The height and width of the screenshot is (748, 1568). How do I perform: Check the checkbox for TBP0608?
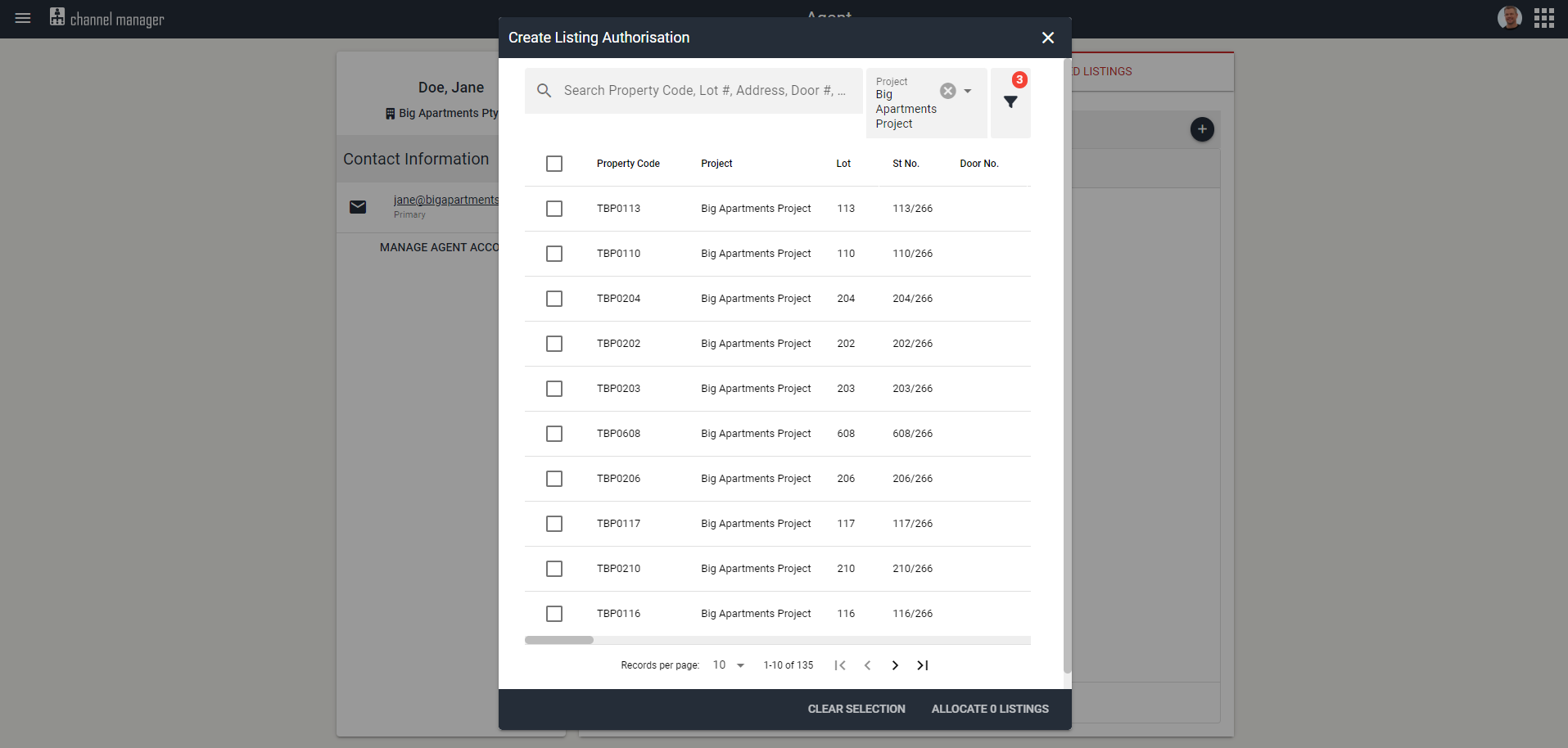pyautogui.click(x=554, y=434)
